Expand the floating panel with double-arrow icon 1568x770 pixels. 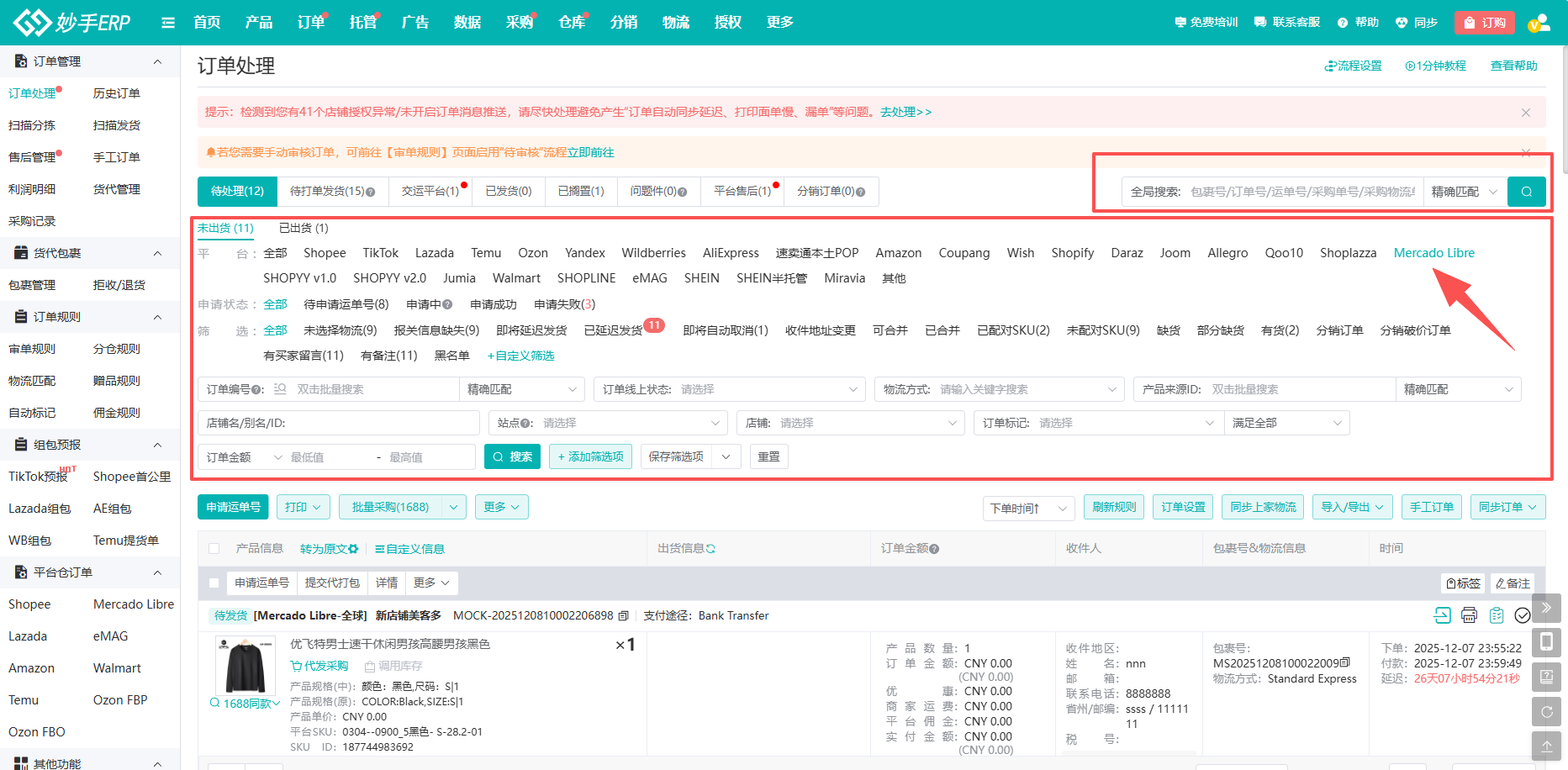coord(1546,608)
